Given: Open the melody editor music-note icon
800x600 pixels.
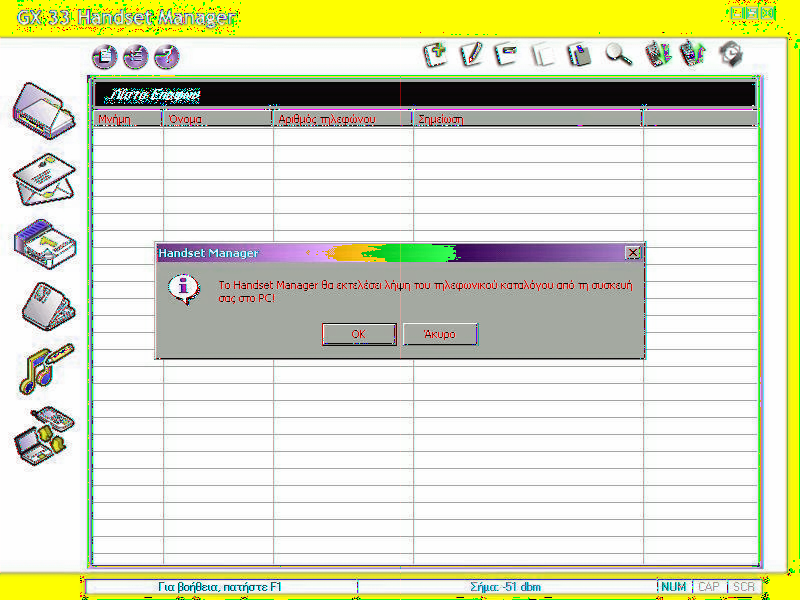Looking at the screenshot, I should (46, 369).
